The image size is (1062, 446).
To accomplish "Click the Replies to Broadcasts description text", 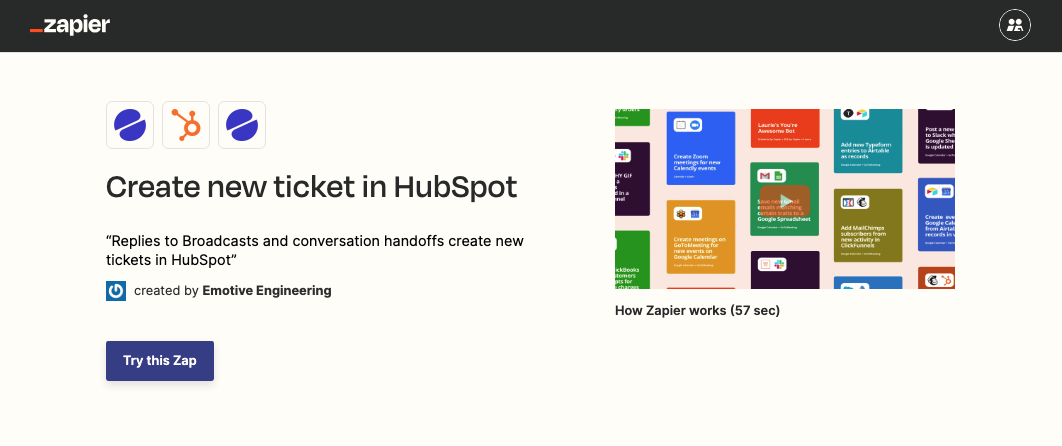I will coord(315,250).
